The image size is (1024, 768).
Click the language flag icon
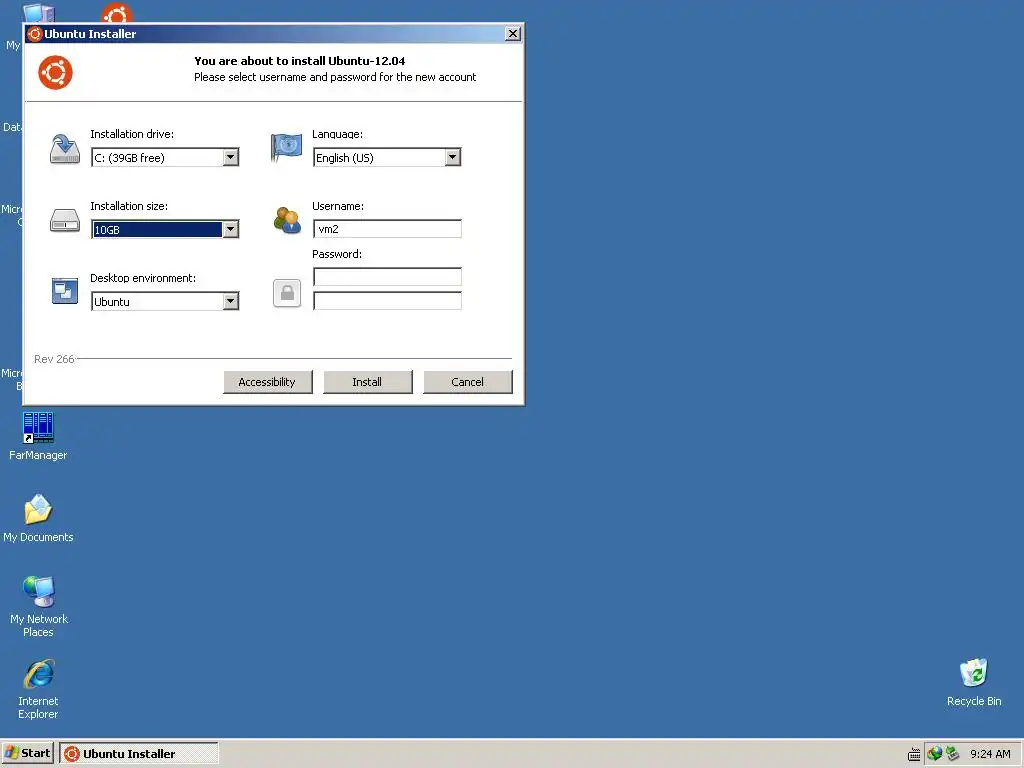286,148
